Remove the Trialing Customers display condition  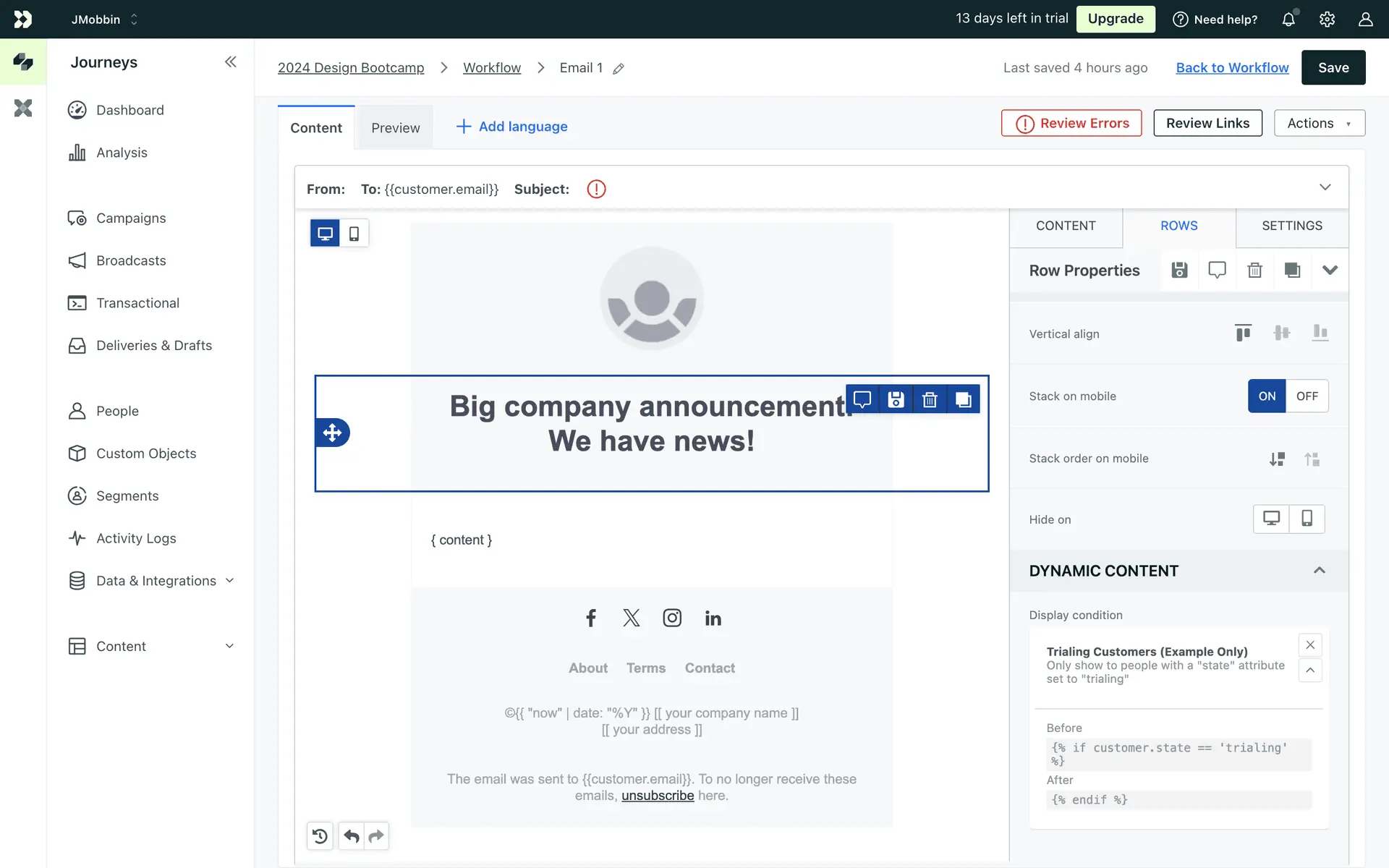(x=1310, y=644)
